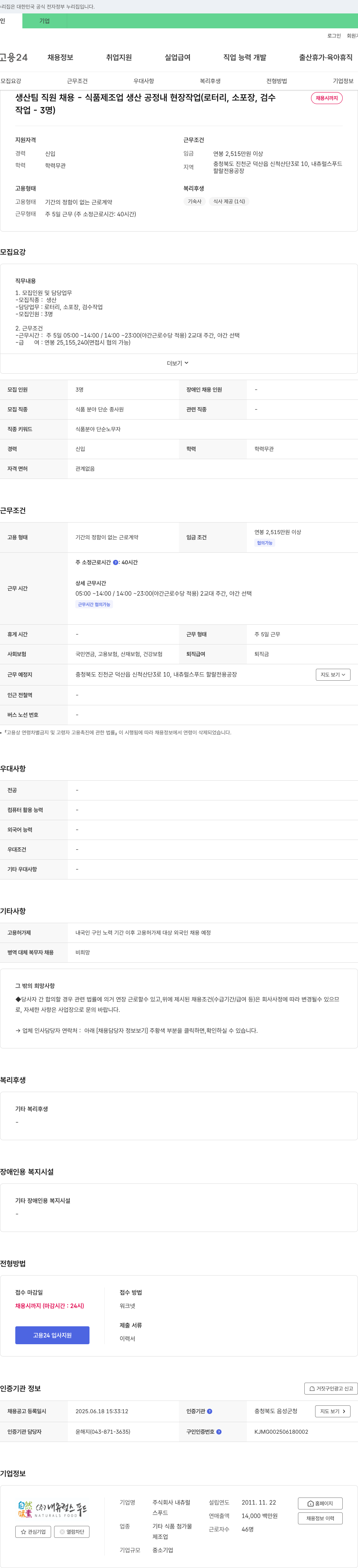
Task: Click 중소기업 company size value
Action: [x=163, y=1550]
